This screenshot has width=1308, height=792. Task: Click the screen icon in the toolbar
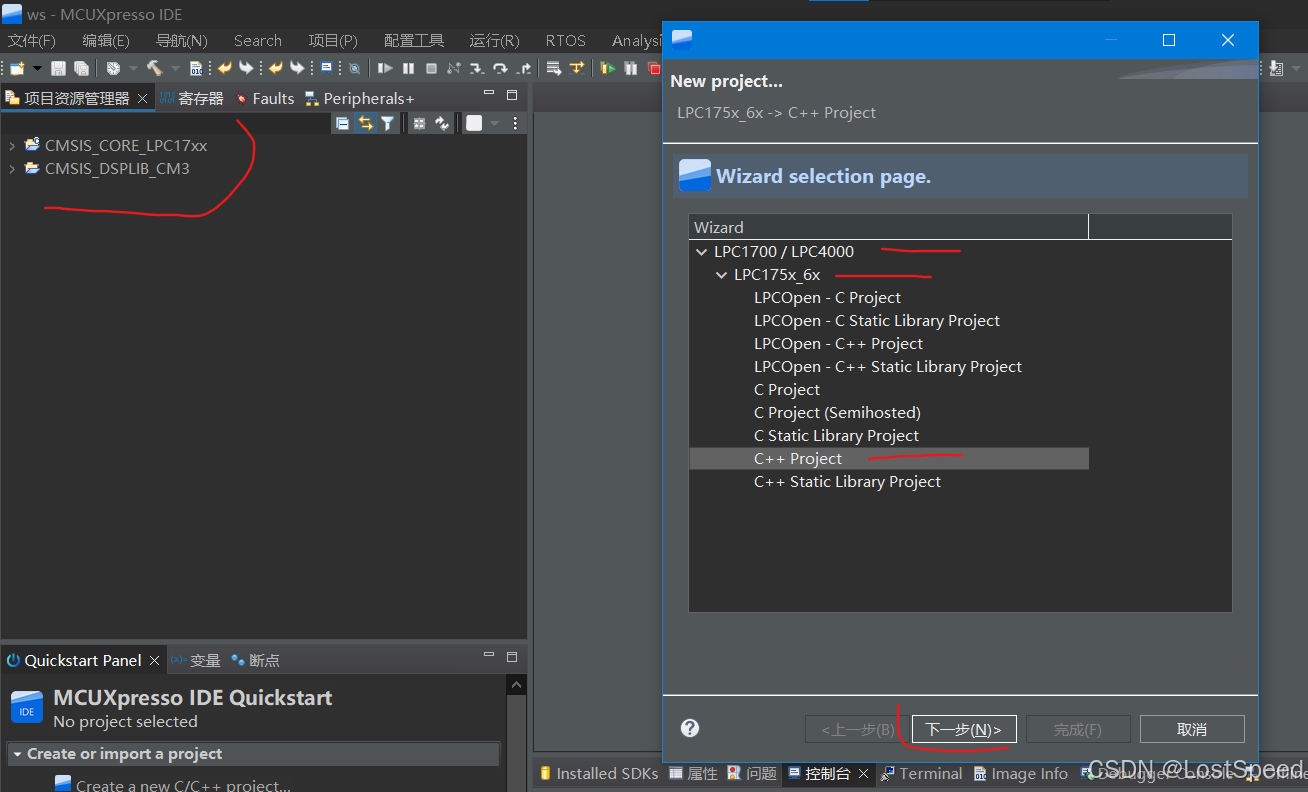[x=327, y=68]
